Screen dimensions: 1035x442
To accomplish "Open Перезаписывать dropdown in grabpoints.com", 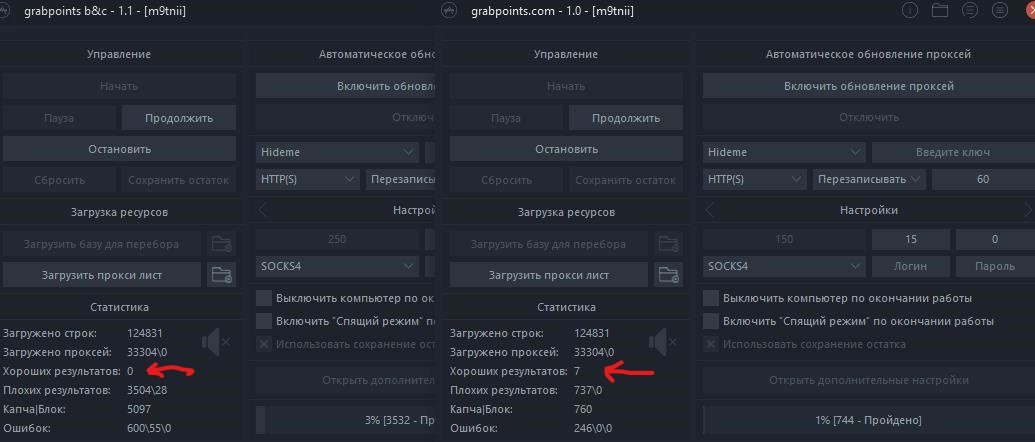I will click(869, 179).
